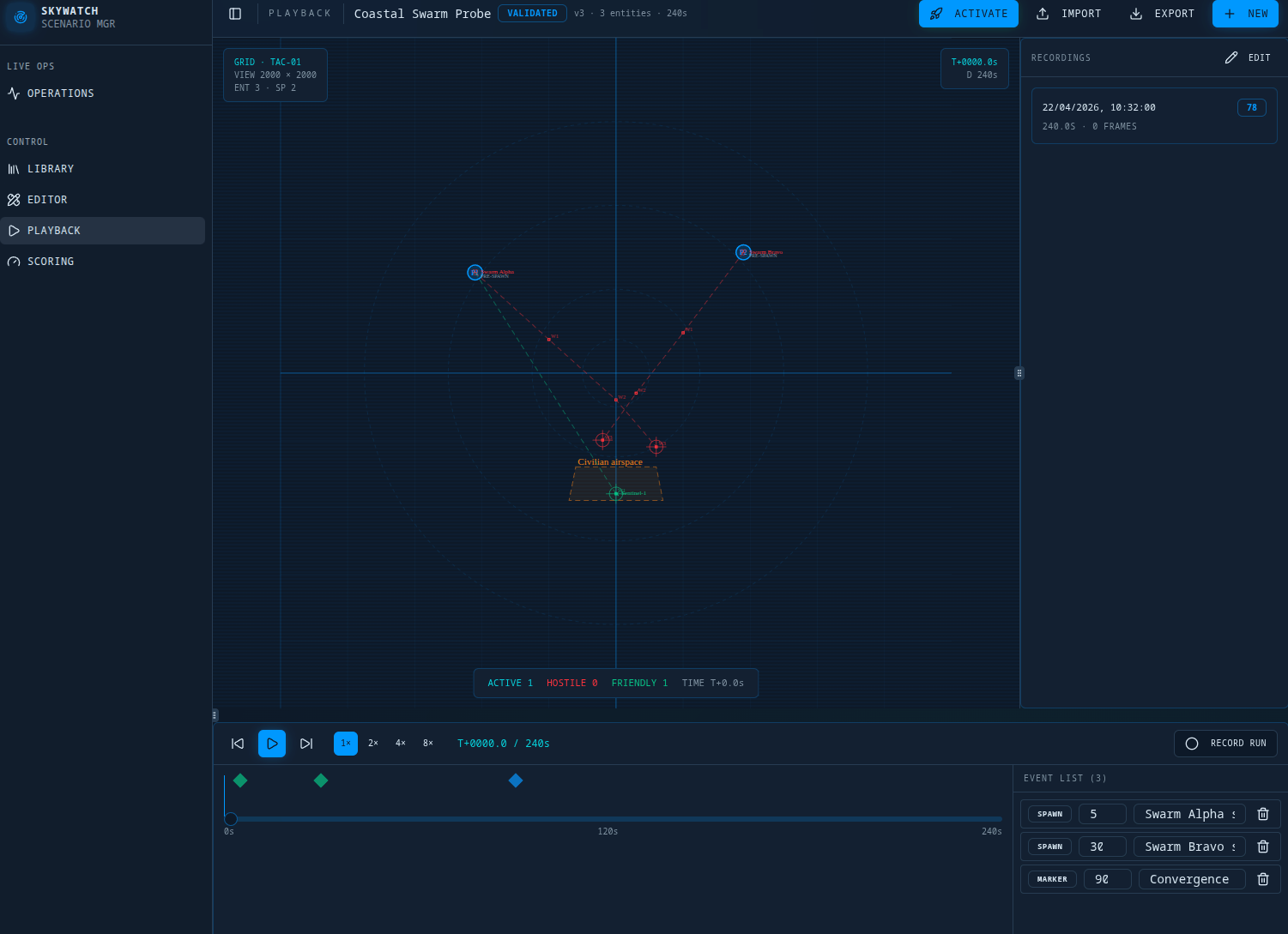Image resolution: width=1288 pixels, height=934 pixels.
Task: Set playback speed to 4×
Action: 401,744
